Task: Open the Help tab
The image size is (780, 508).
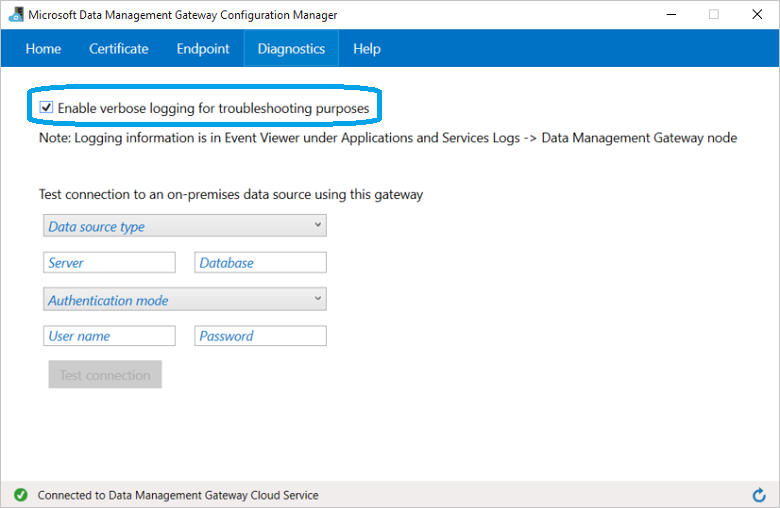Action: [367, 49]
